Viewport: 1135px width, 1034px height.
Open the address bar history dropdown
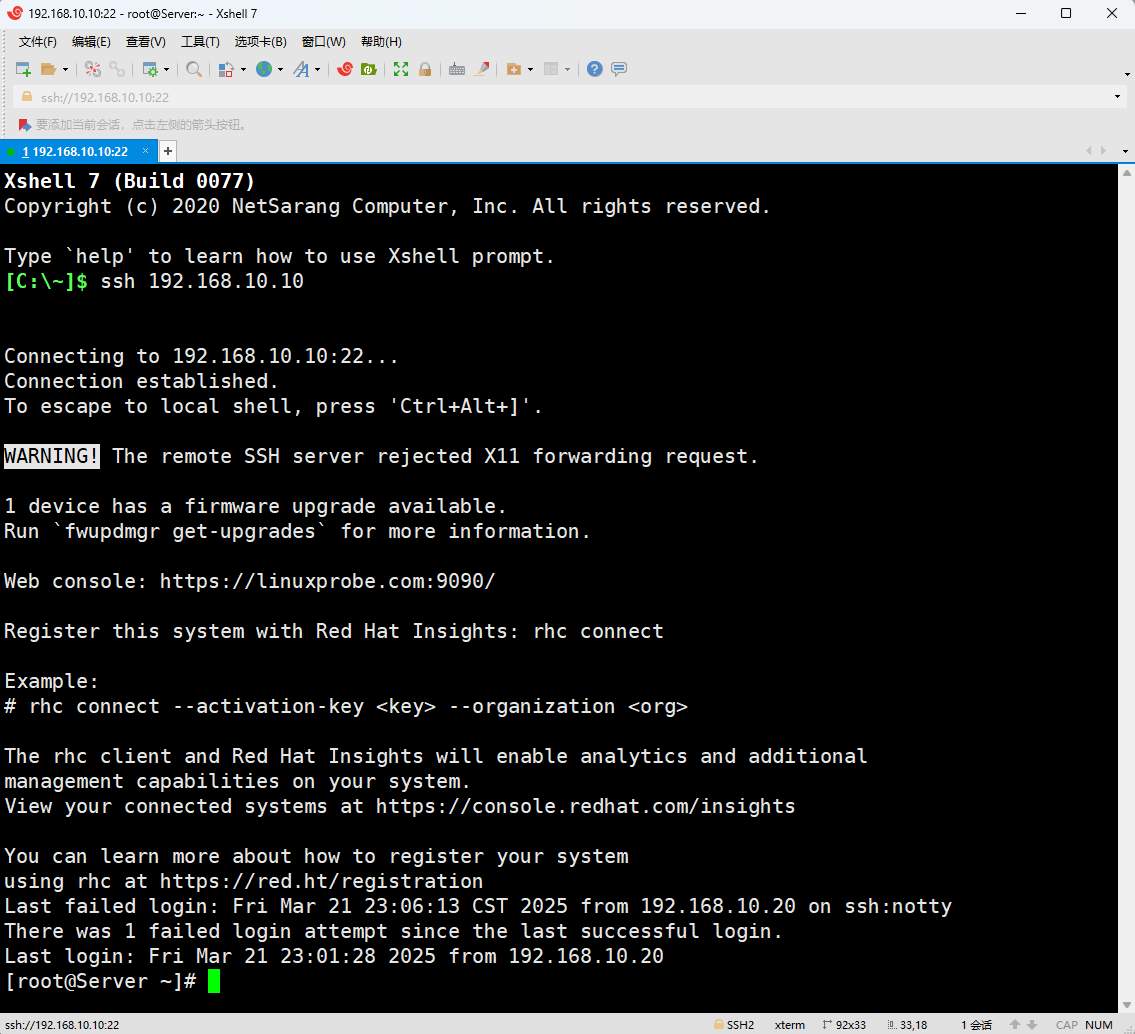[x=1117, y=97]
